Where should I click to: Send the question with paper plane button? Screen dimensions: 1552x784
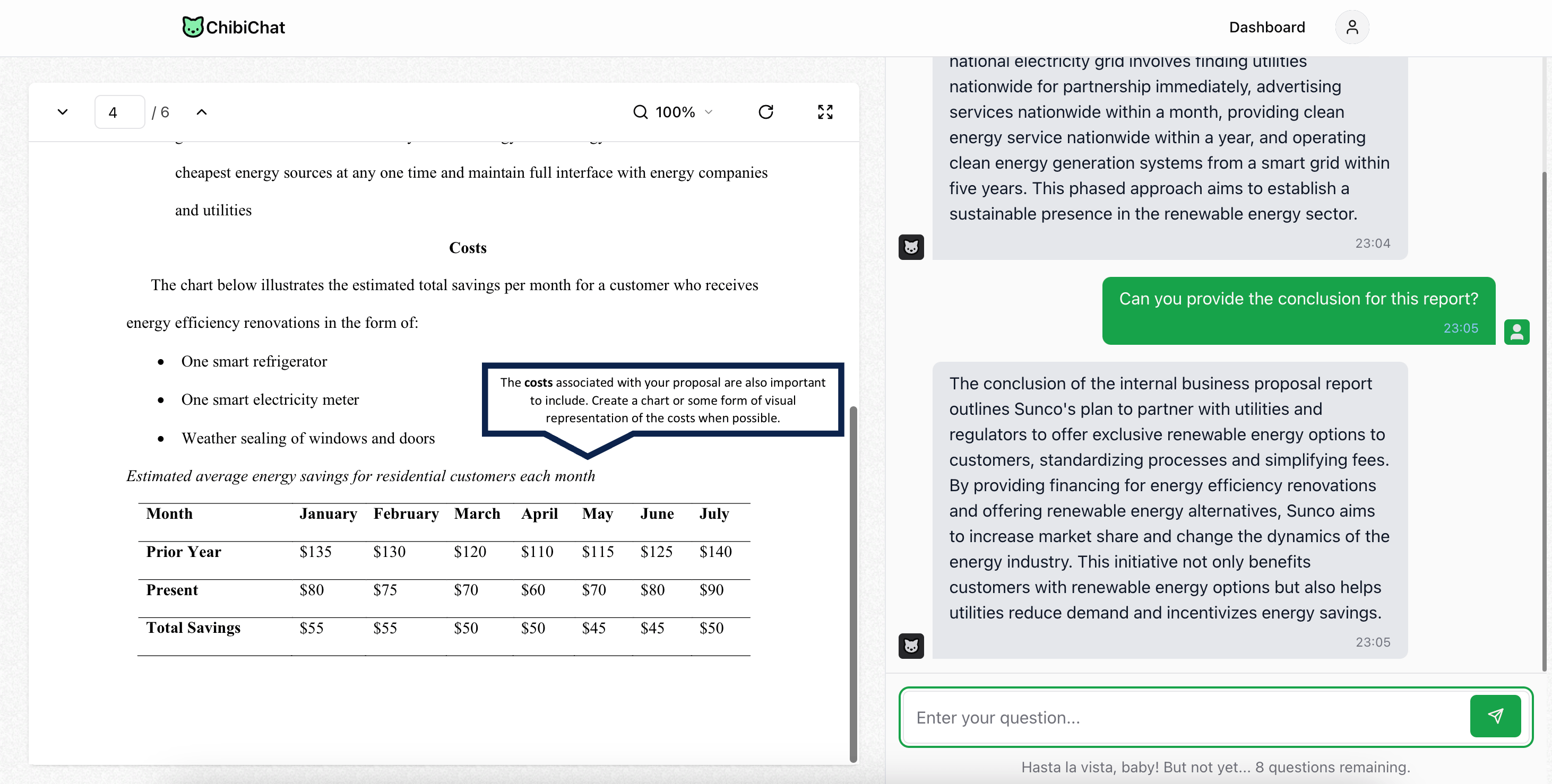tap(1495, 716)
